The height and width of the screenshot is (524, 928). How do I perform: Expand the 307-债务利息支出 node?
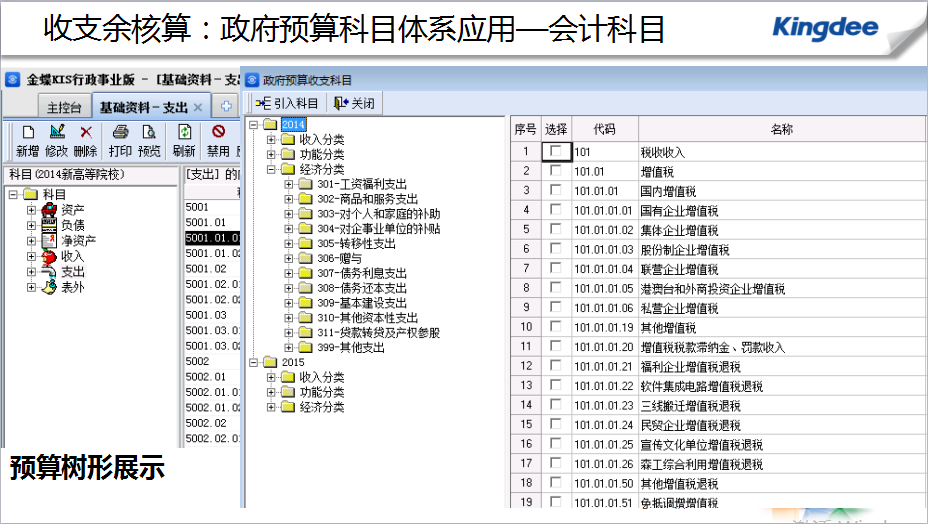tap(288, 273)
